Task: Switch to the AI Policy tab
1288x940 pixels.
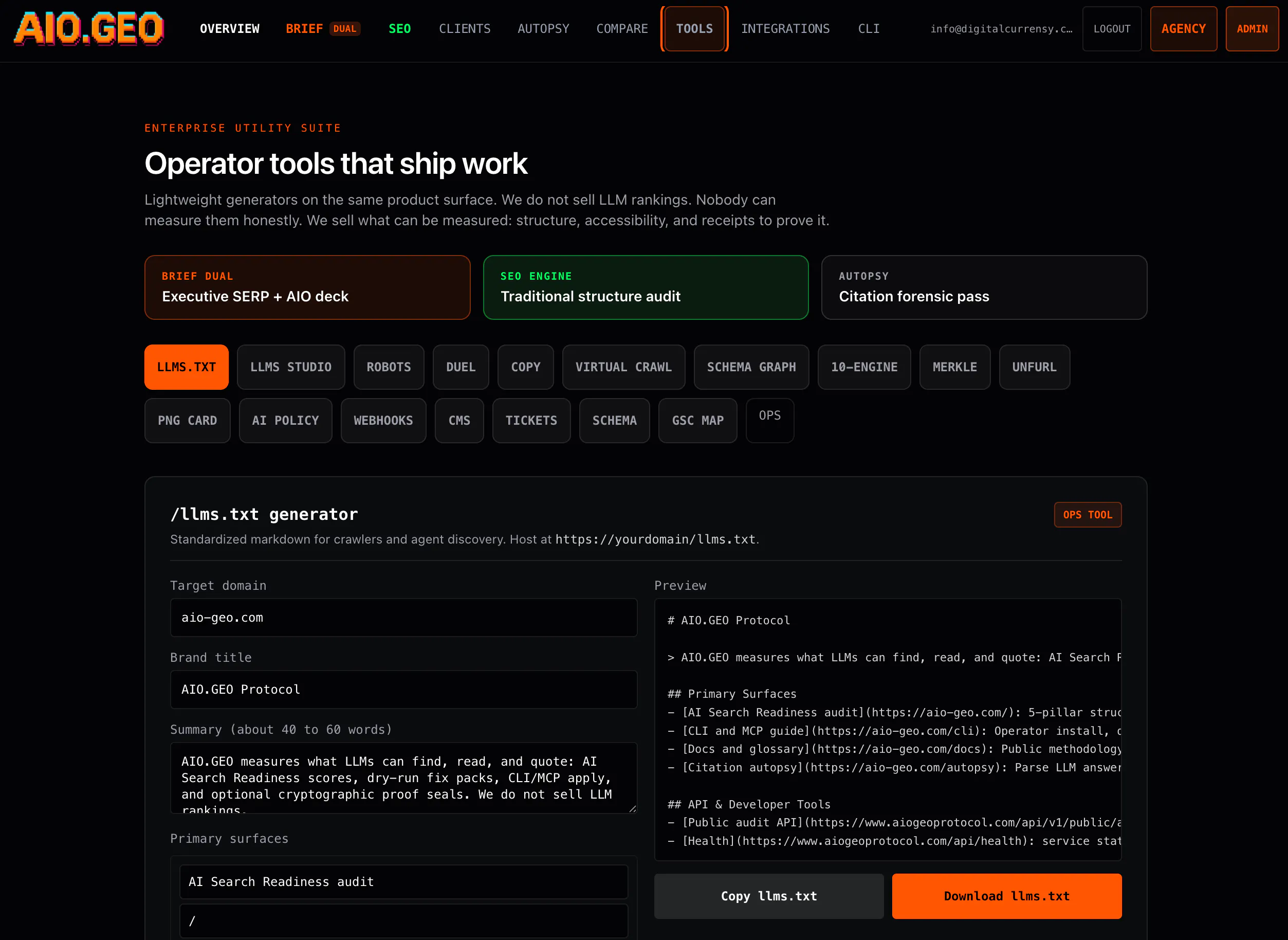Action: [x=285, y=421]
